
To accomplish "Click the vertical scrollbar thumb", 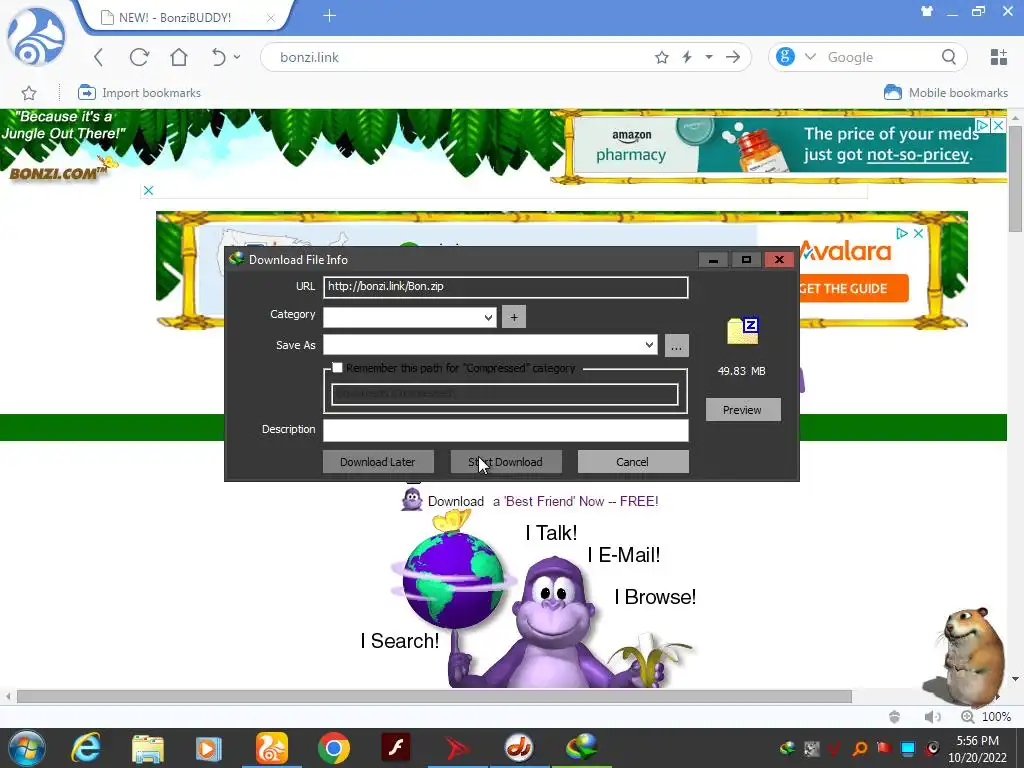I will coord(1015,180).
